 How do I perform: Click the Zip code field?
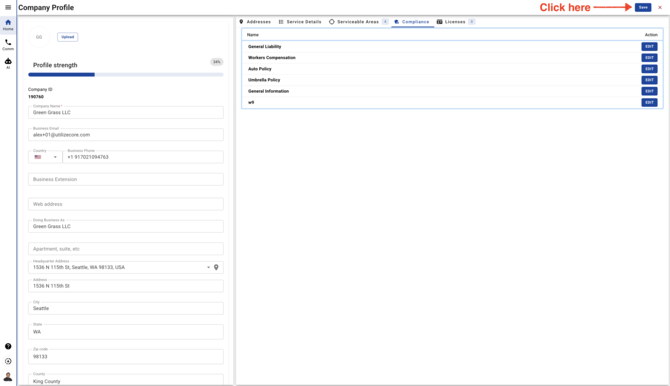click(126, 357)
